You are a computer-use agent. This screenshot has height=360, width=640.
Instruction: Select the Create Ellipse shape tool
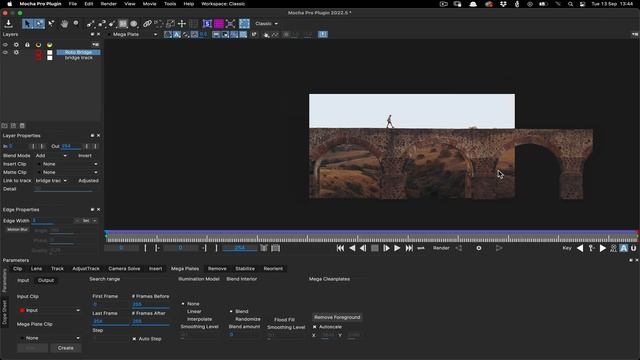tap(133, 24)
